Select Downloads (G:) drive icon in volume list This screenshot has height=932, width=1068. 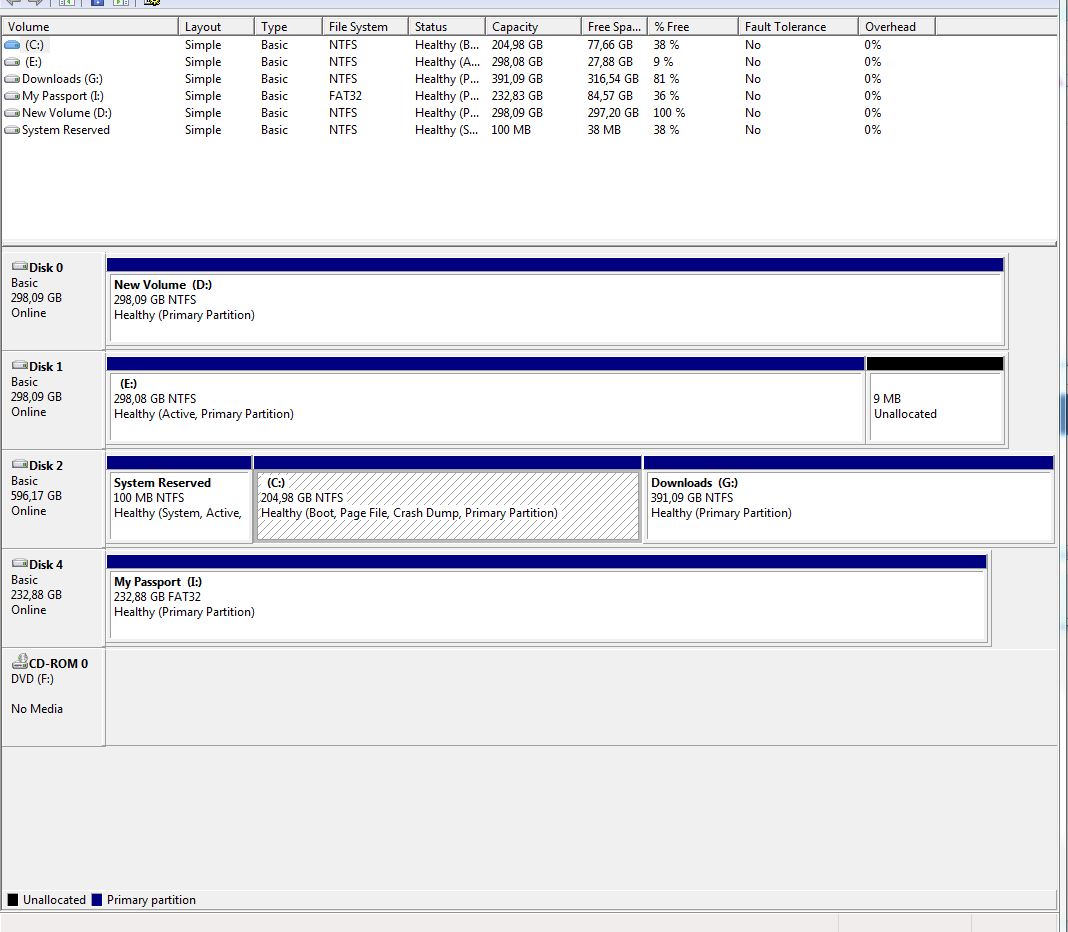tap(12, 79)
